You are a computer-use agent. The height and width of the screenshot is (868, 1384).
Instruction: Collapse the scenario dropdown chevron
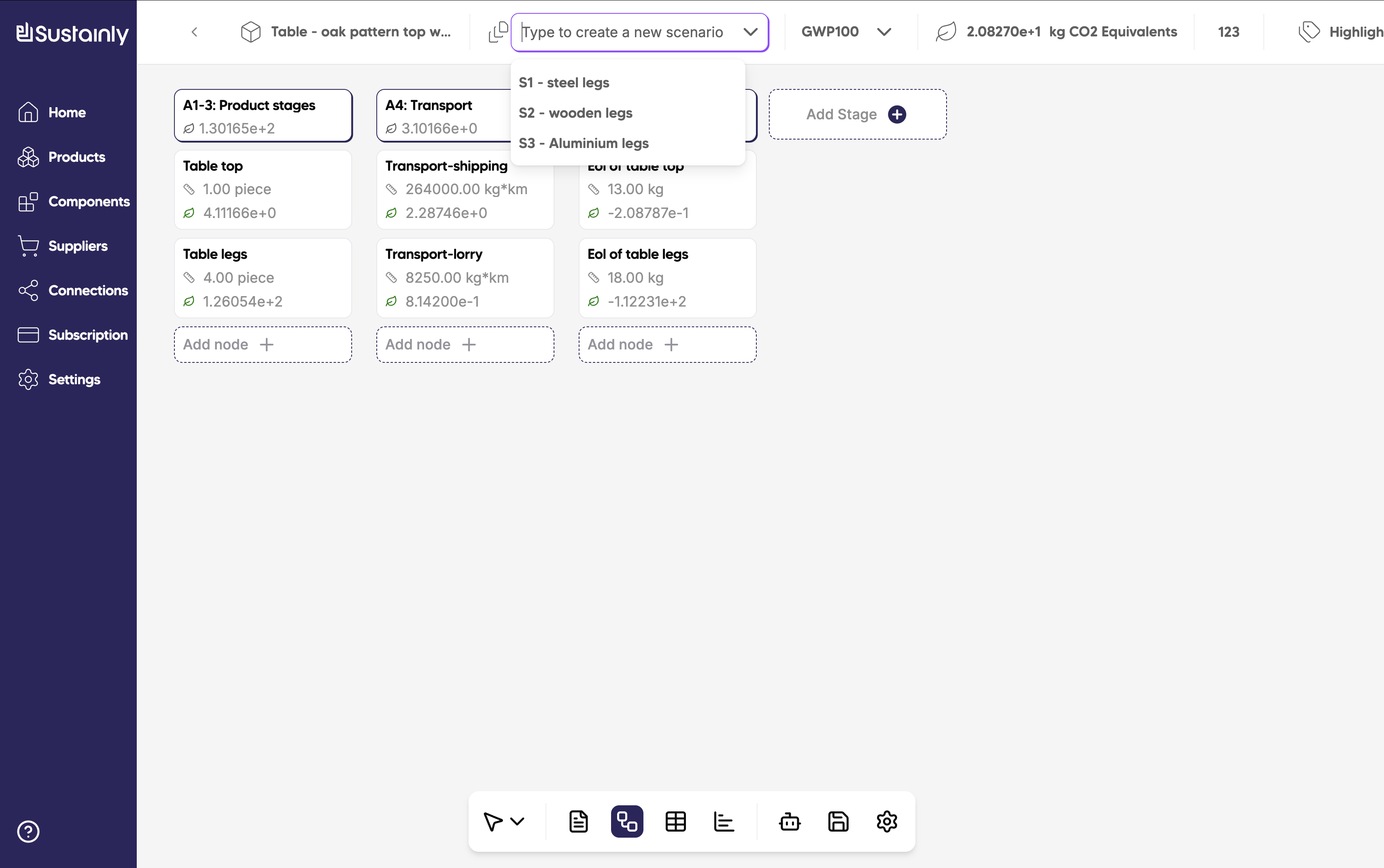click(750, 32)
